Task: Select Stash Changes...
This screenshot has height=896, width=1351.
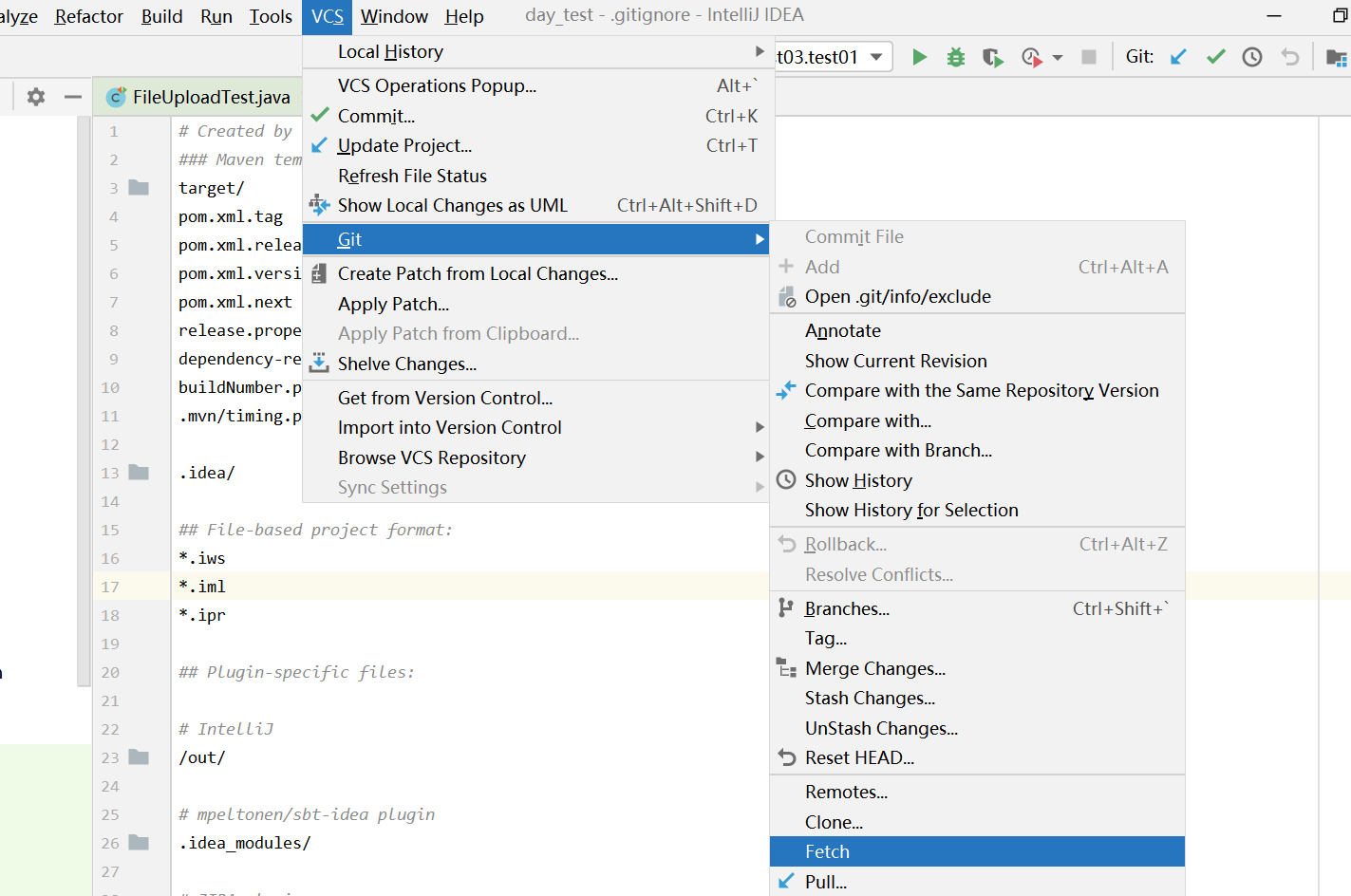Action: [977, 698]
